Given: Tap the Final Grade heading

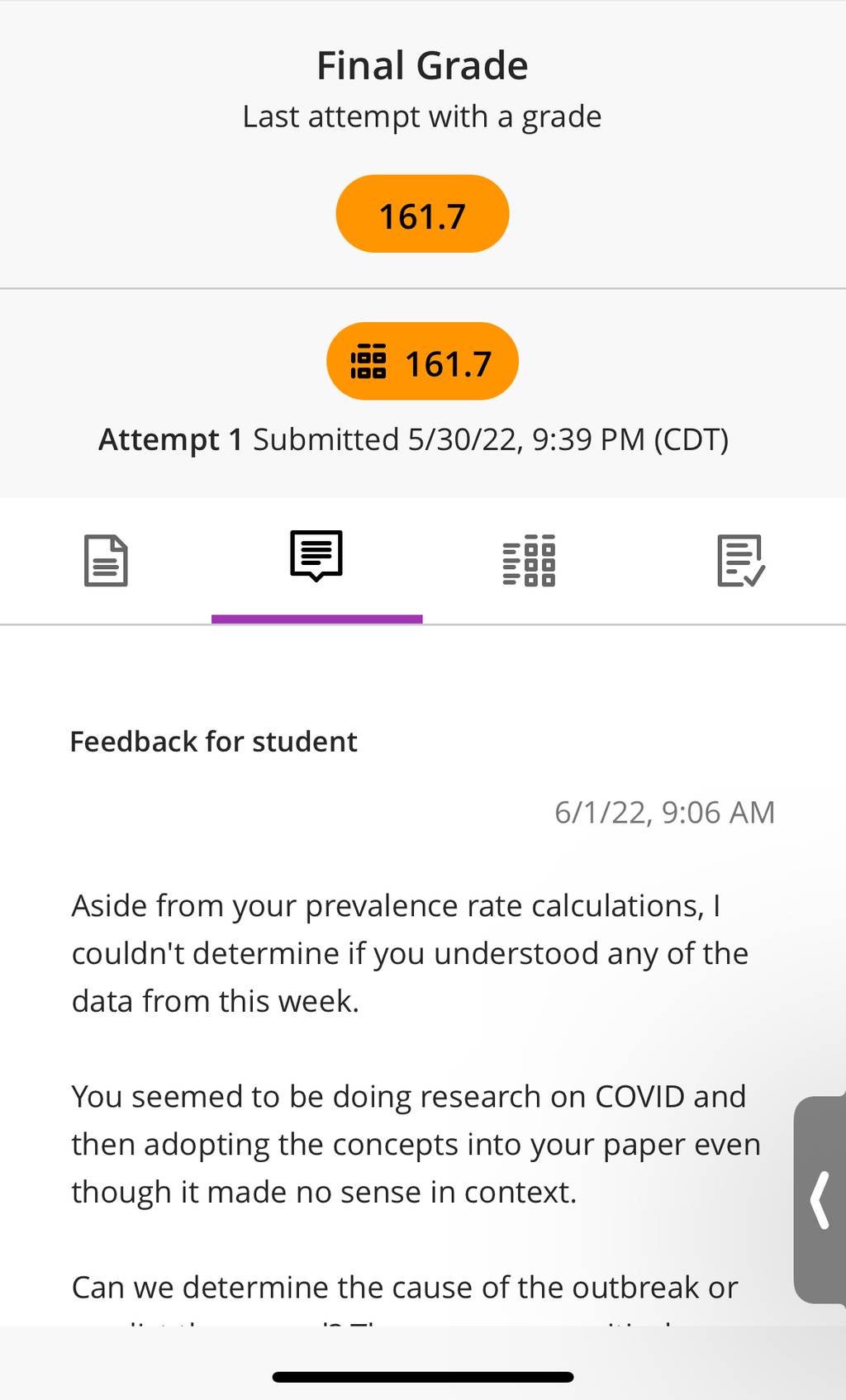Looking at the screenshot, I should [x=422, y=65].
